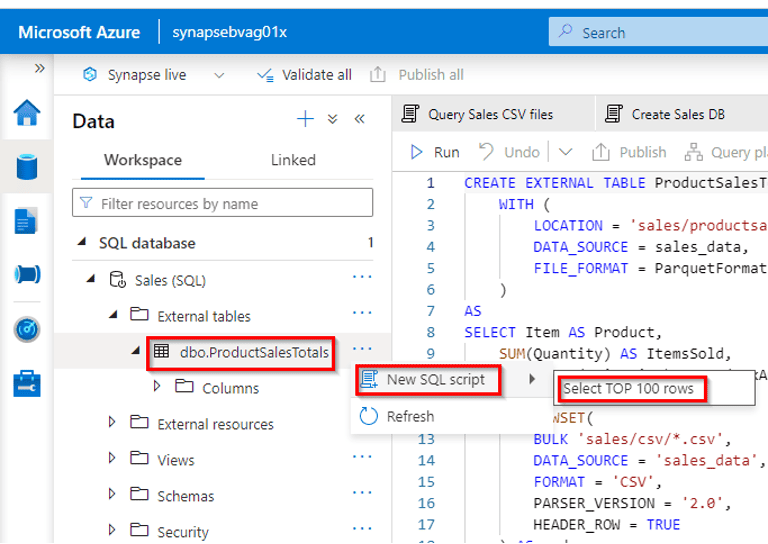This screenshot has width=768, height=544.
Task: Expand the Views folder
Action: click(112, 457)
